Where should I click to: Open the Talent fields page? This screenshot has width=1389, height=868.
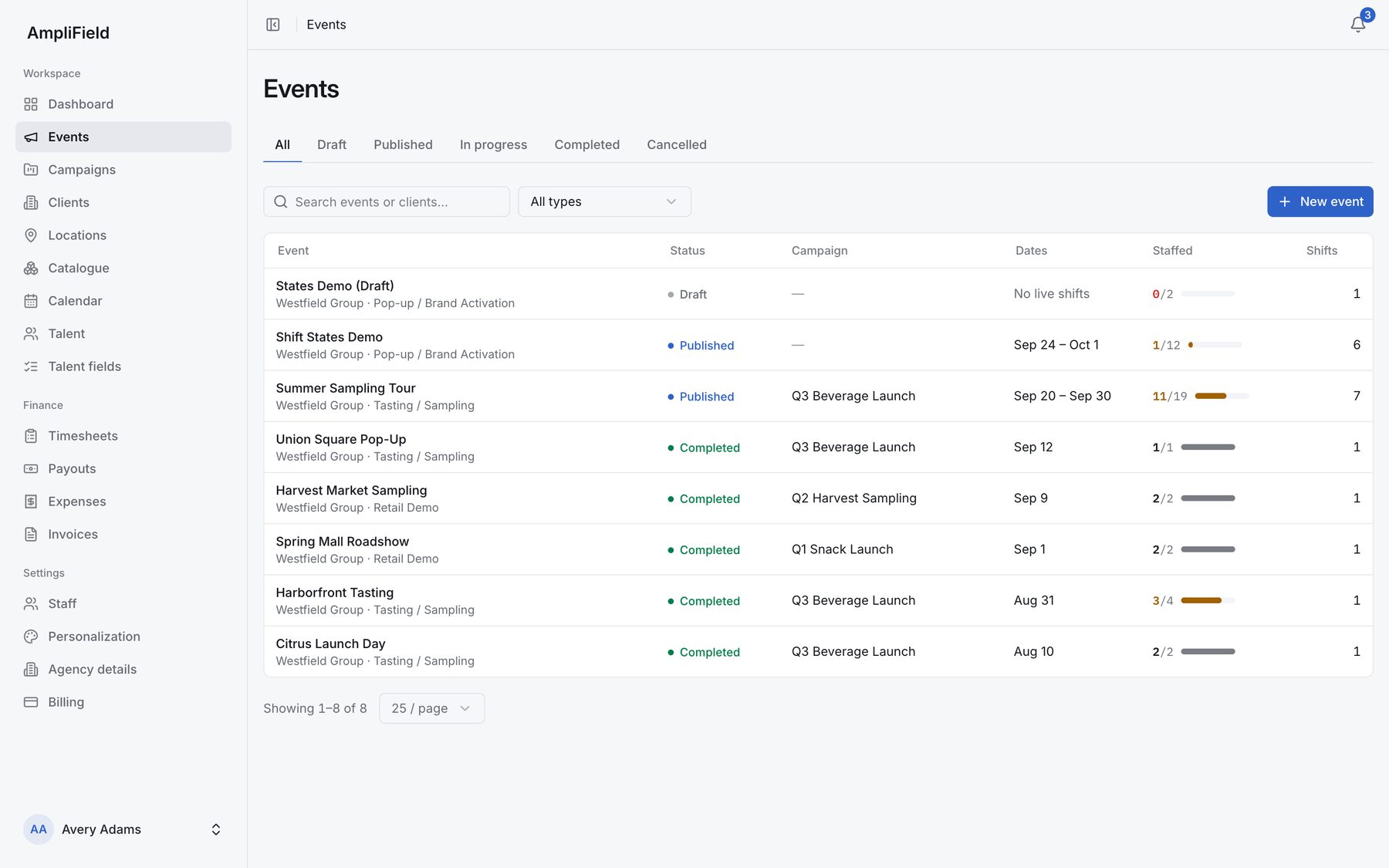pyautogui.click(x=123, y=366)
